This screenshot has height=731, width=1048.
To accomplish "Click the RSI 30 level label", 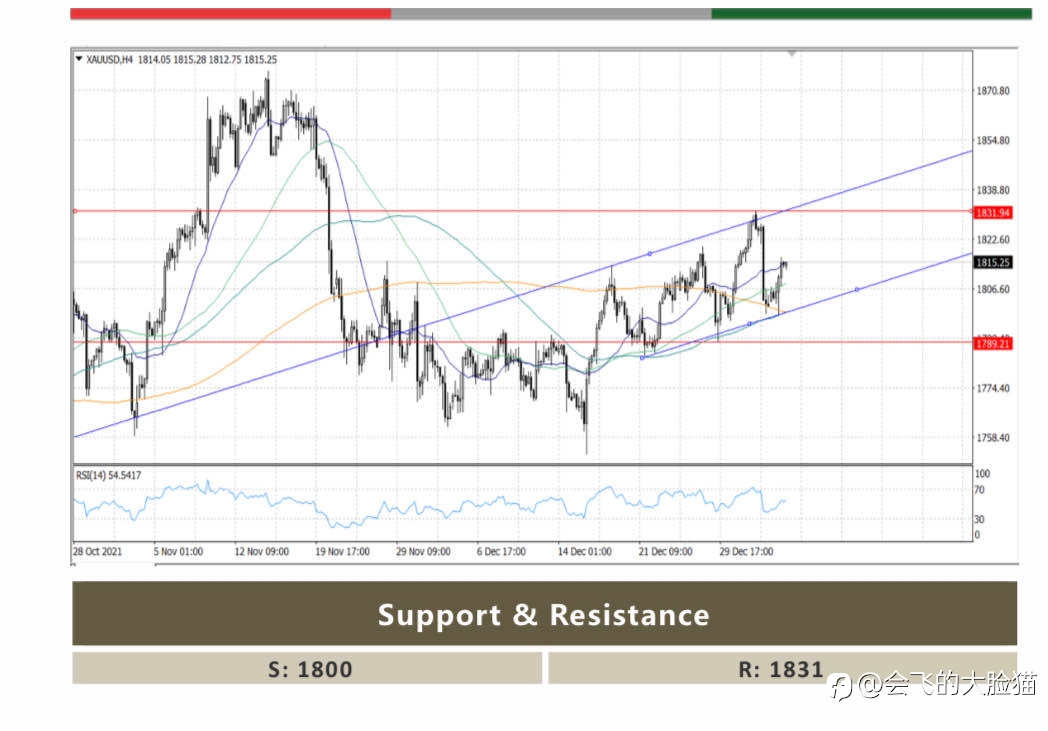I will pyautogui.click(x=979, y=519).
